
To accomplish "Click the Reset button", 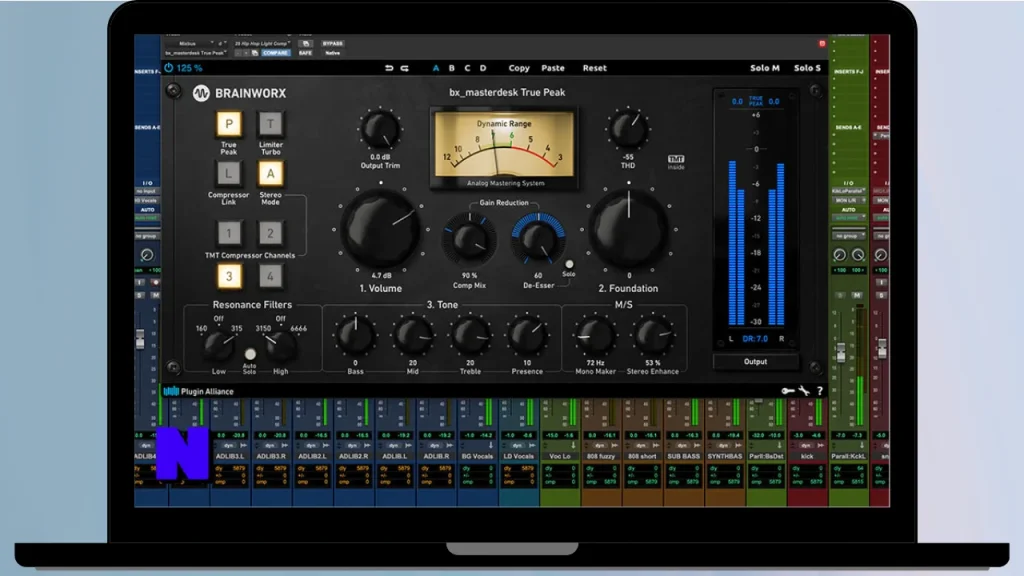I will point(594,68).
